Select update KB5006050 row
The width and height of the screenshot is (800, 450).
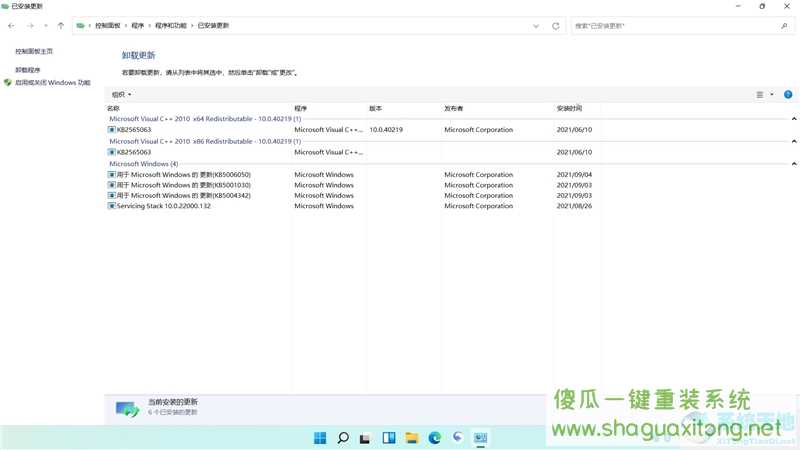pos(352,174)
